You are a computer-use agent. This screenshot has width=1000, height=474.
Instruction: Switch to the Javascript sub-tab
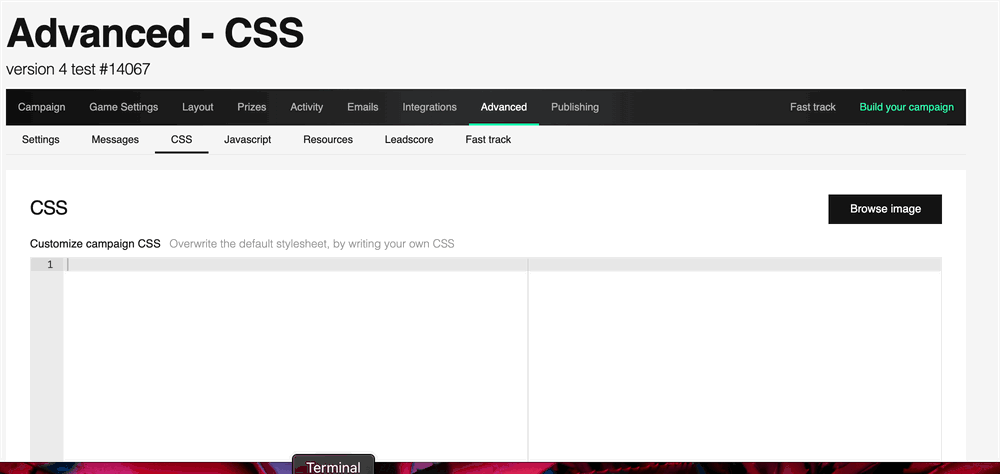coord(247,139)
